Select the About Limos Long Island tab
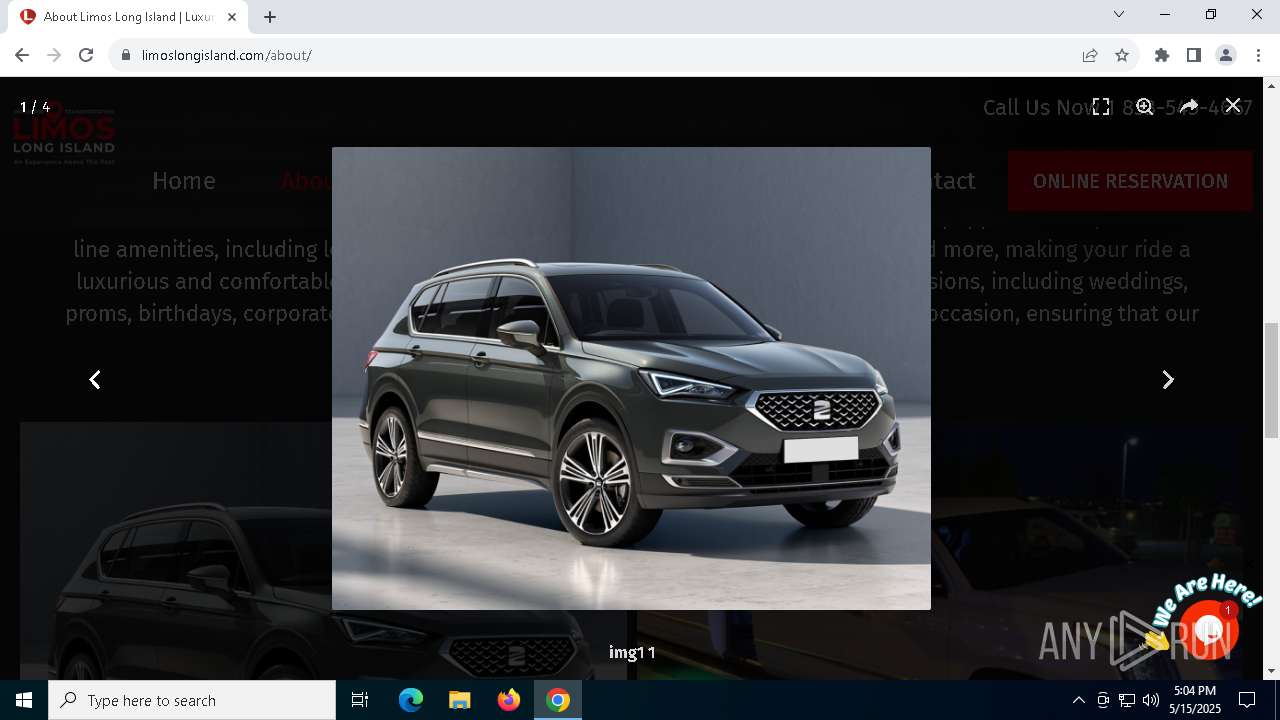Screen dimensions: 1280x720 129,17
